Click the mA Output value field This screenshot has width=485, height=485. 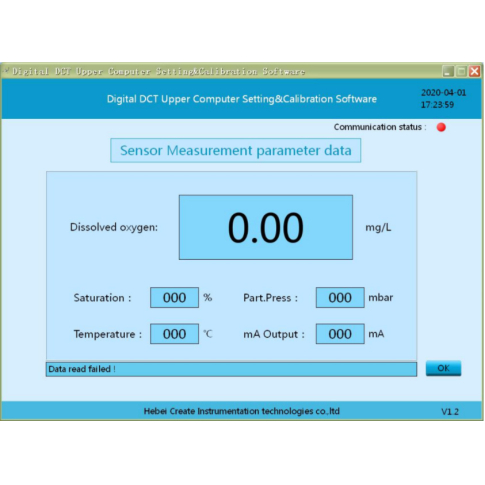(x=340, y=334)
